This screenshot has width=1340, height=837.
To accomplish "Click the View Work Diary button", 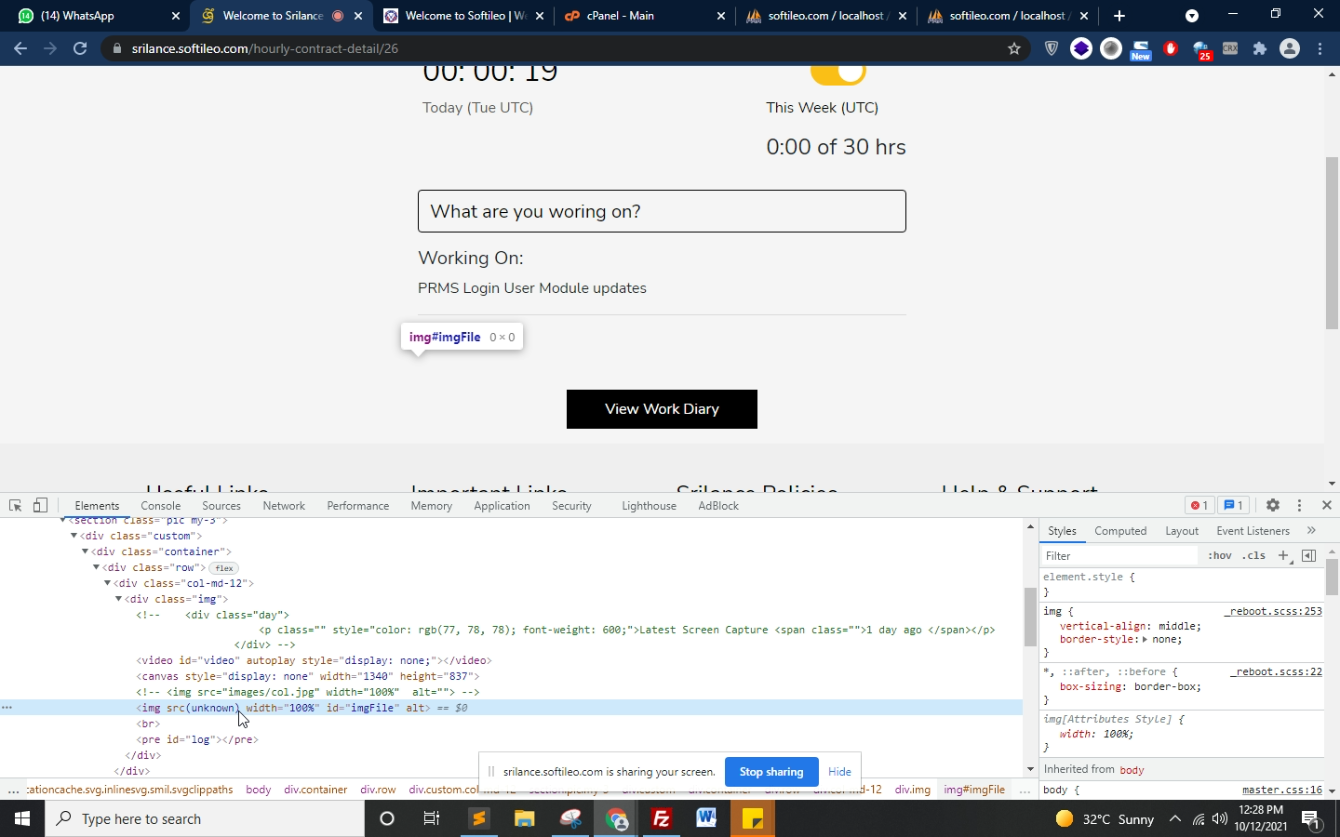I will pyautogui.click(x=661, y=409).
